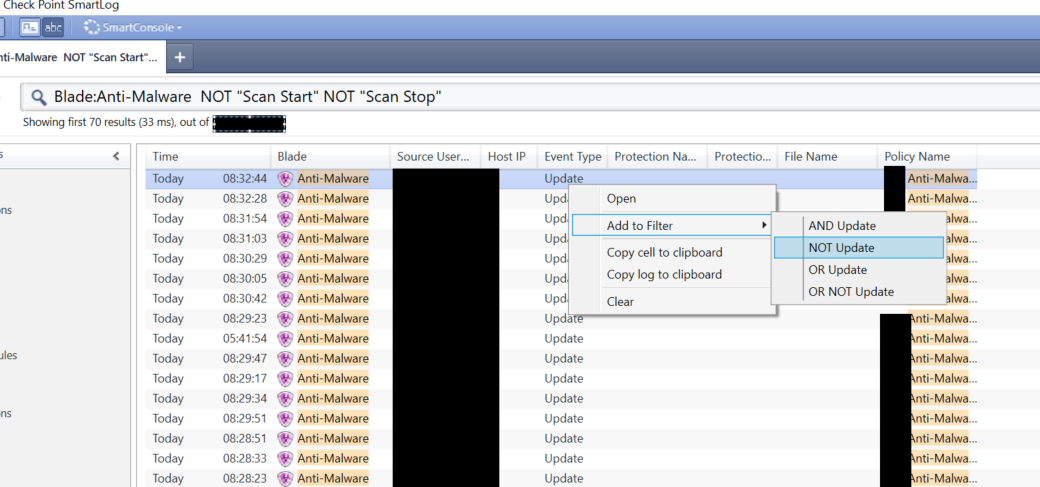Image resolution: width=1040 pixels, height=487 pixels.
Task: Click Anti-Malware shield icon in 08:28:23 row
Action: pos(285,478)
